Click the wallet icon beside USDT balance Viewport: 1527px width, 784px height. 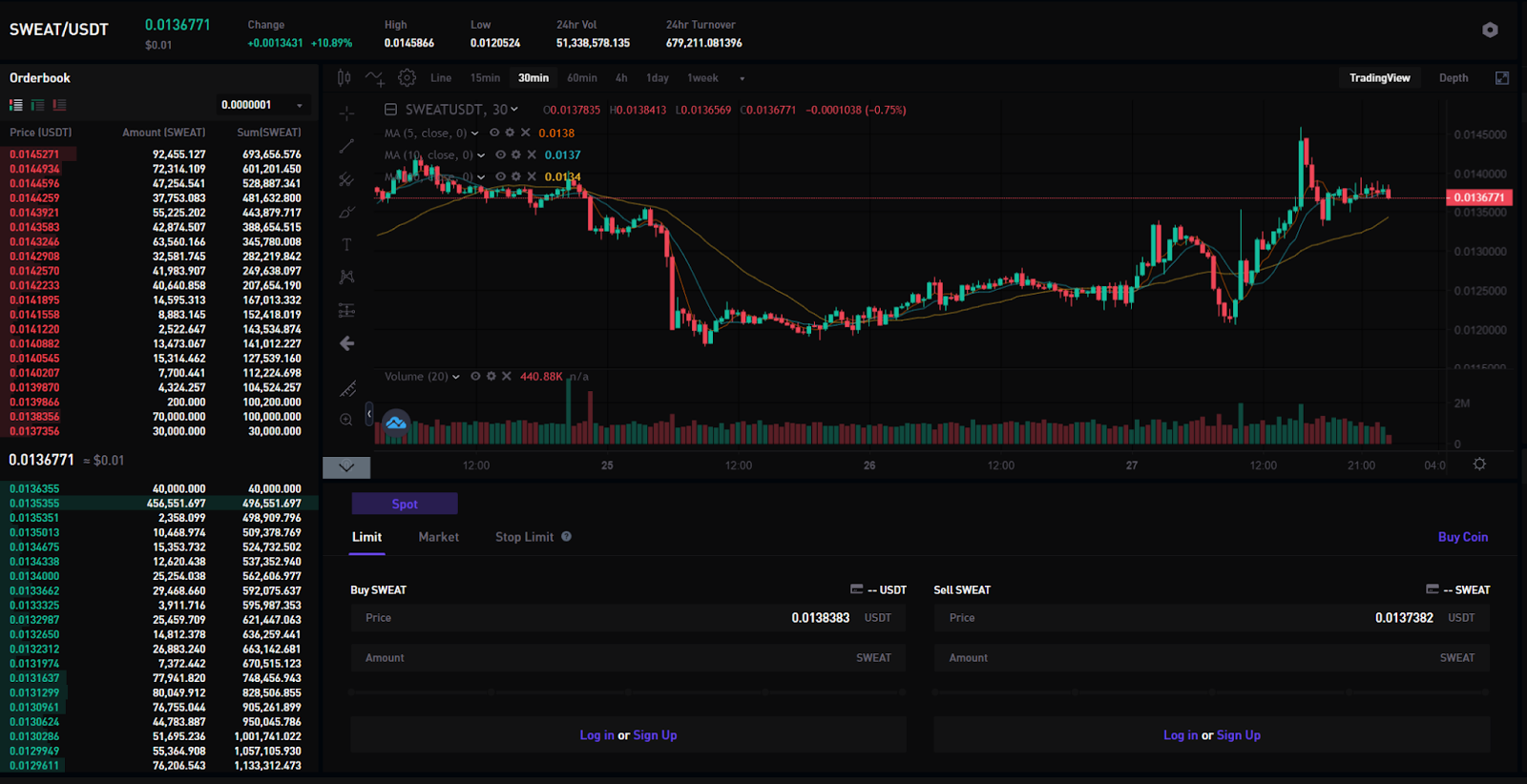point(856,589)
